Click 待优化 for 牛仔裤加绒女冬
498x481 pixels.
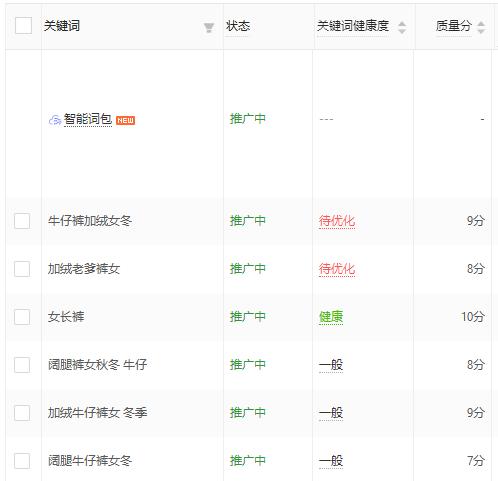coord(337,221)
